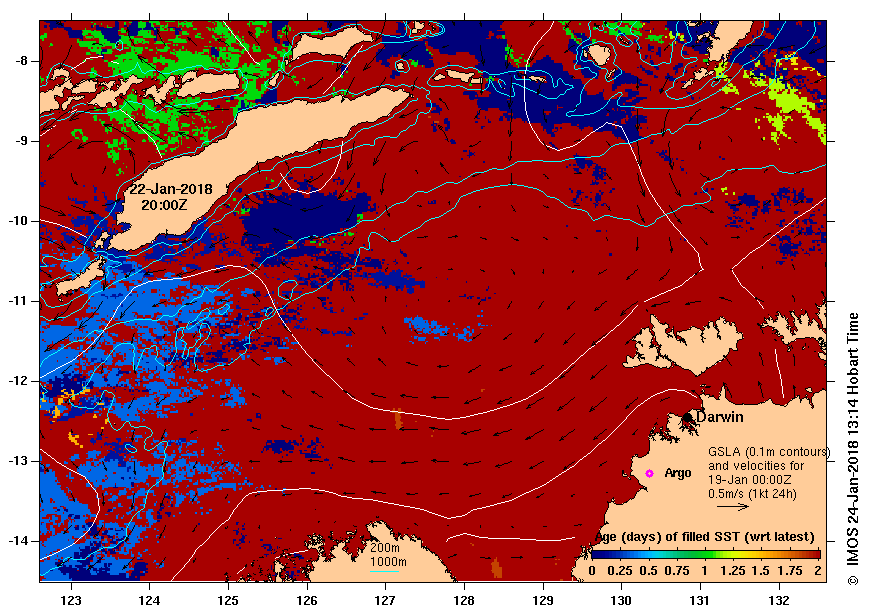Click the latitude axis label -11
This screenshot has height=616, width=869.
pos(19,301)
